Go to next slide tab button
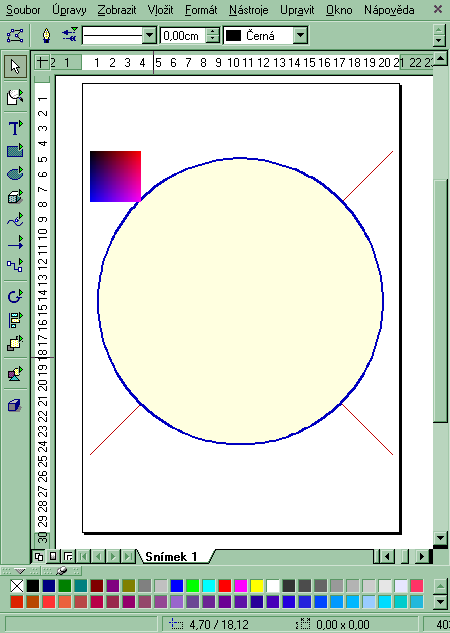450x633 pixels. tap(113, 557)
